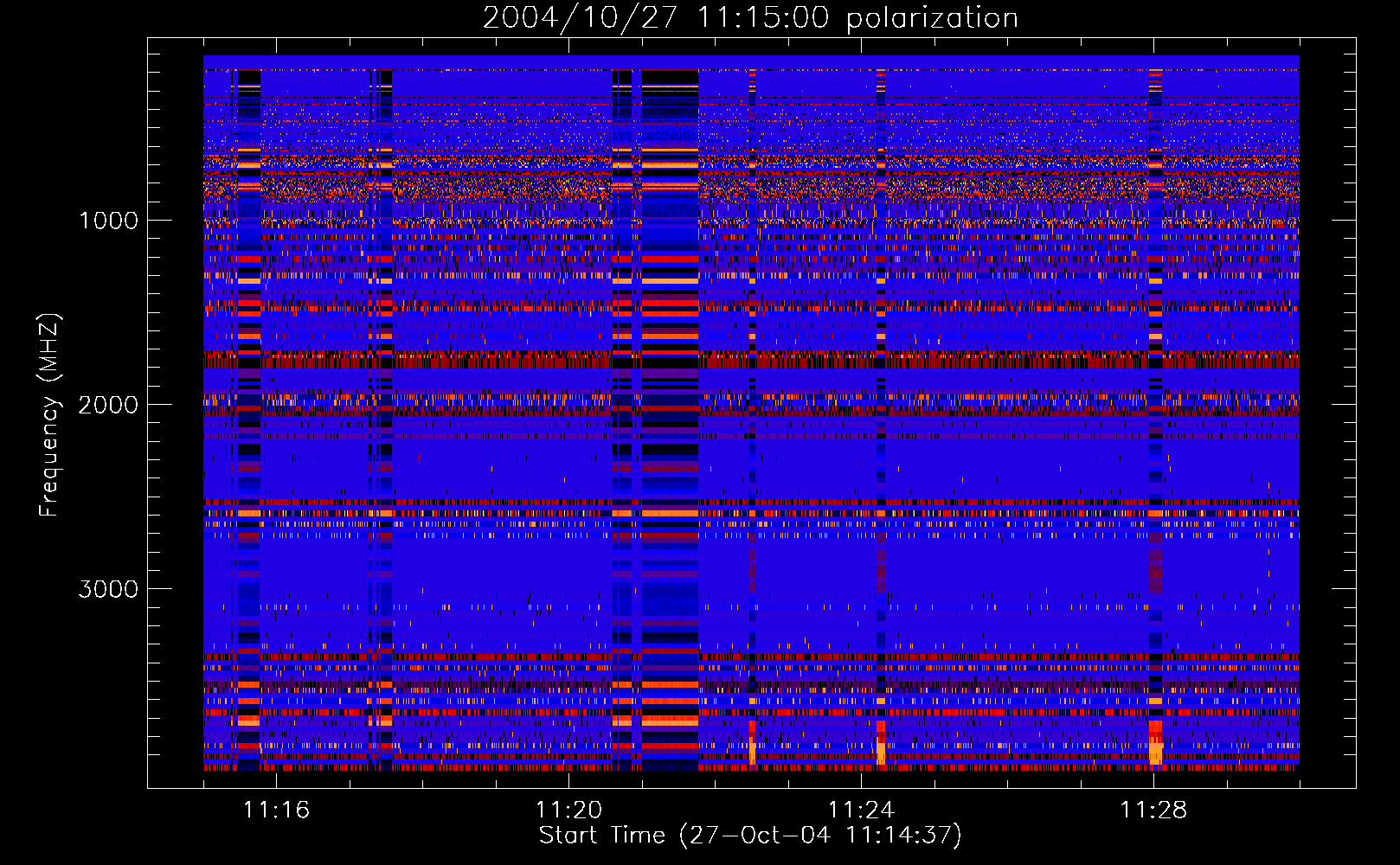Click the 2000 frequency tick label
The width and height of the screenshot is (1400, 865).
coord(108,405)
